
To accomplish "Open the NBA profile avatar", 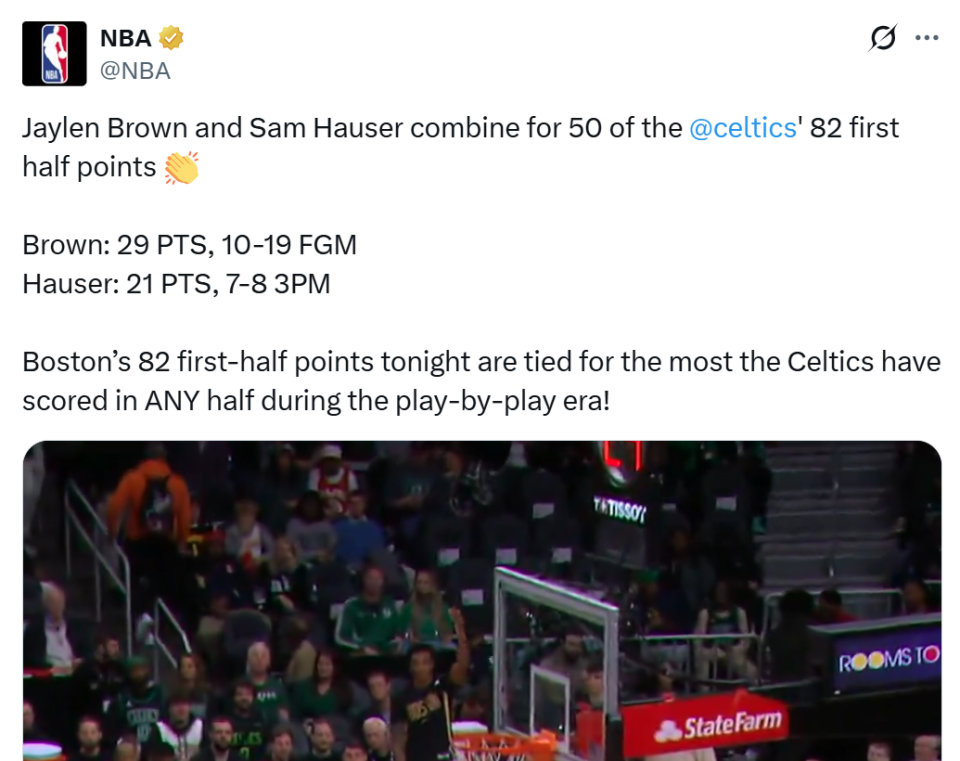I will coord(54,53).
